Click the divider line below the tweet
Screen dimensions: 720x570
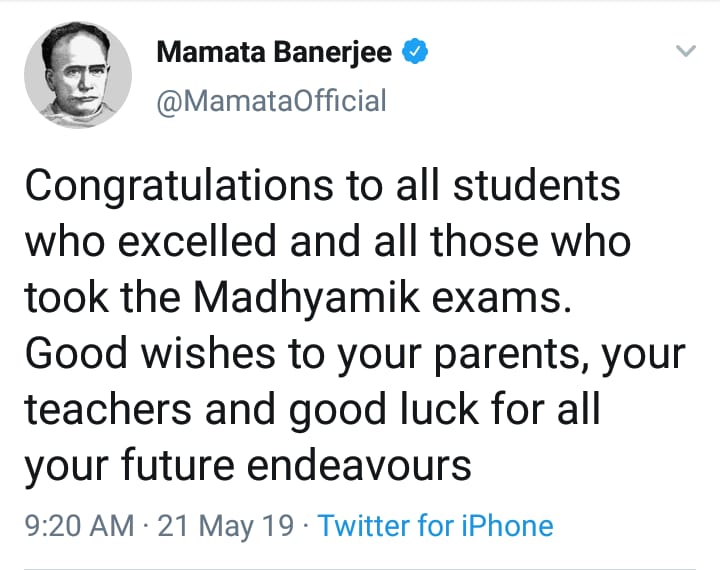pos(360,569)
